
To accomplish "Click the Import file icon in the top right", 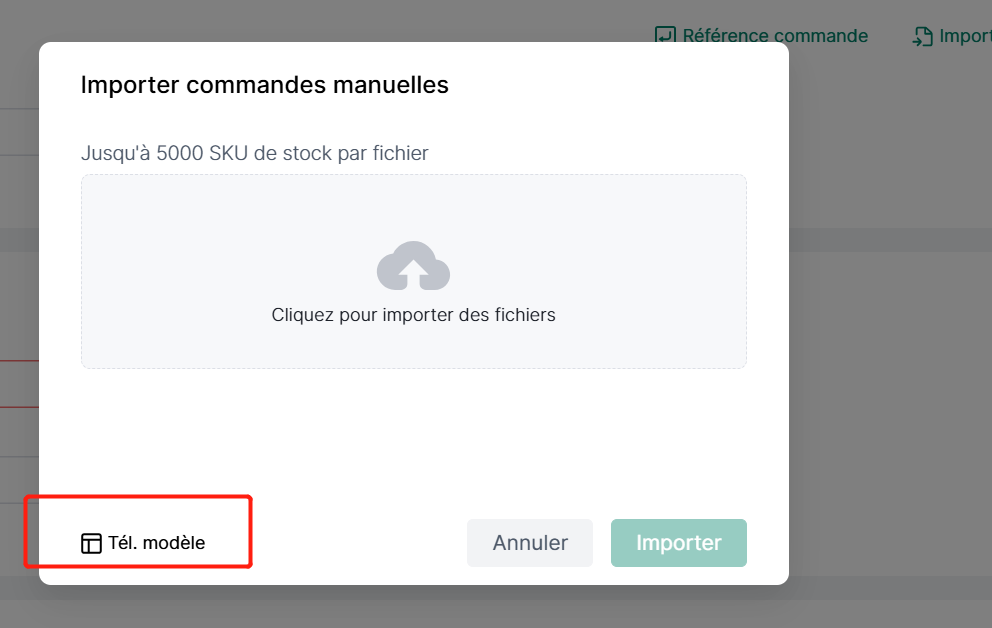I will (x=922, y=36).
